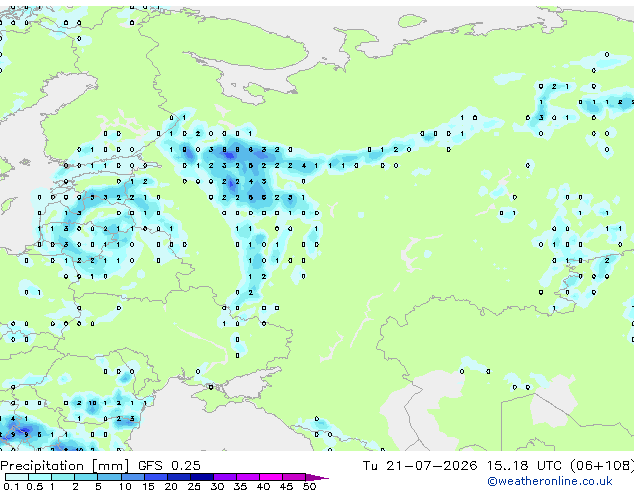634x490 pixels.
Task: Select the 20–25 mm legend swatch
Action: 178,477
